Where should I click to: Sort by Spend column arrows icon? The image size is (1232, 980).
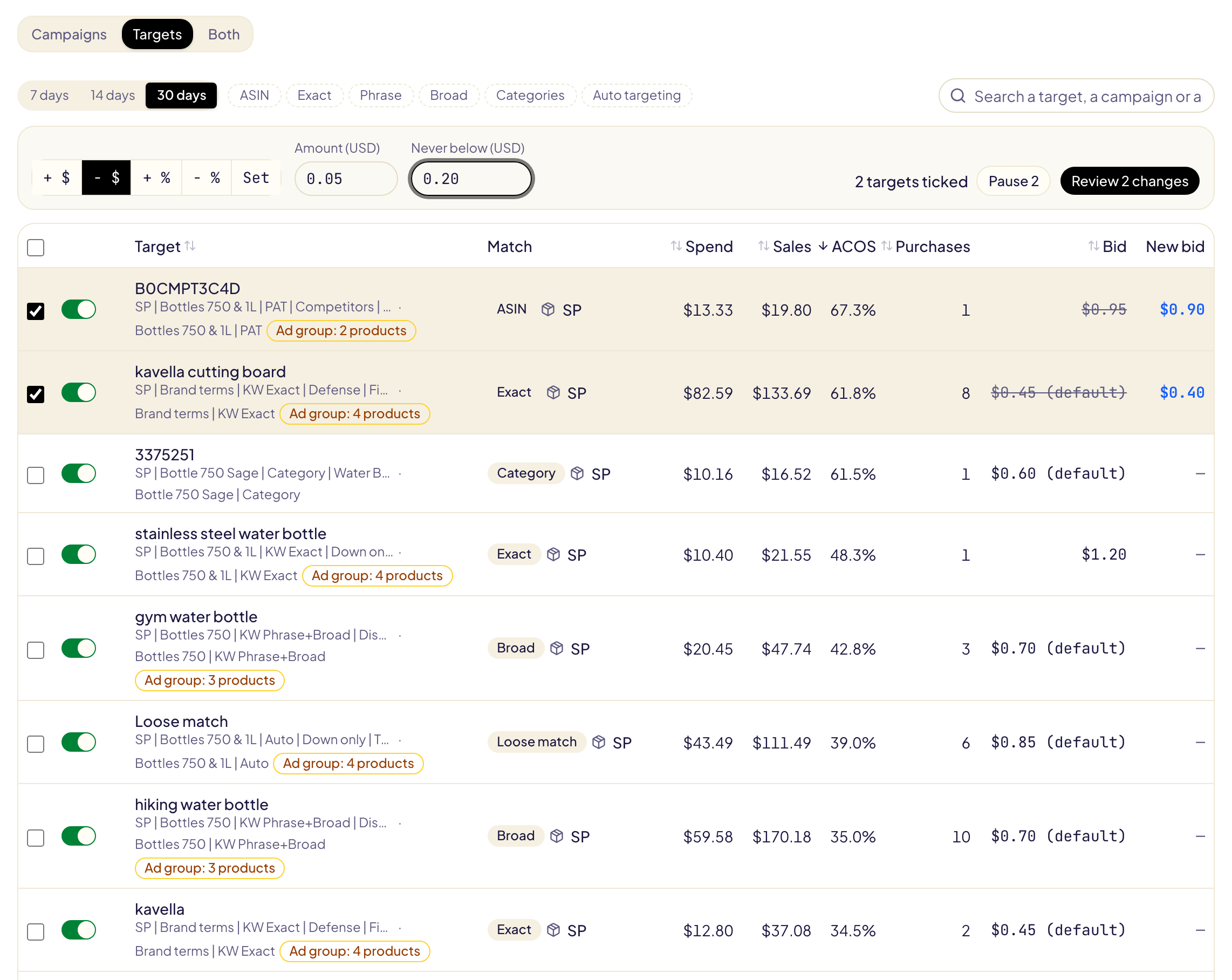676,246
